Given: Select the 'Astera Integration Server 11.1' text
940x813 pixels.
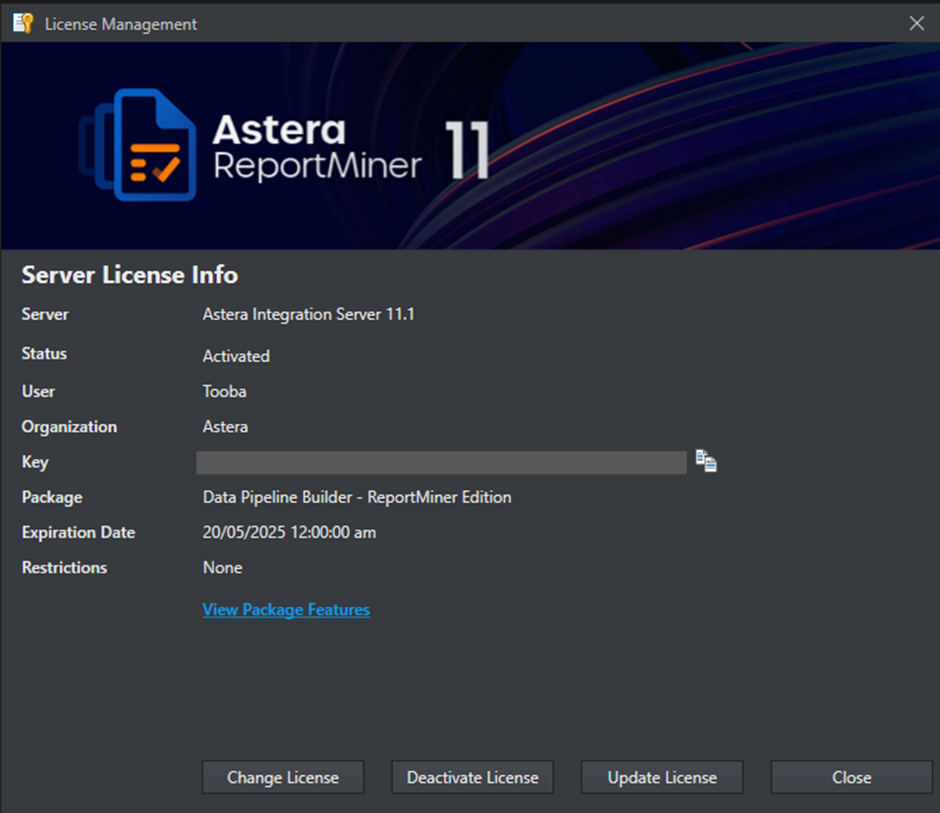Looking at the screenshot, I should [308, 314].
